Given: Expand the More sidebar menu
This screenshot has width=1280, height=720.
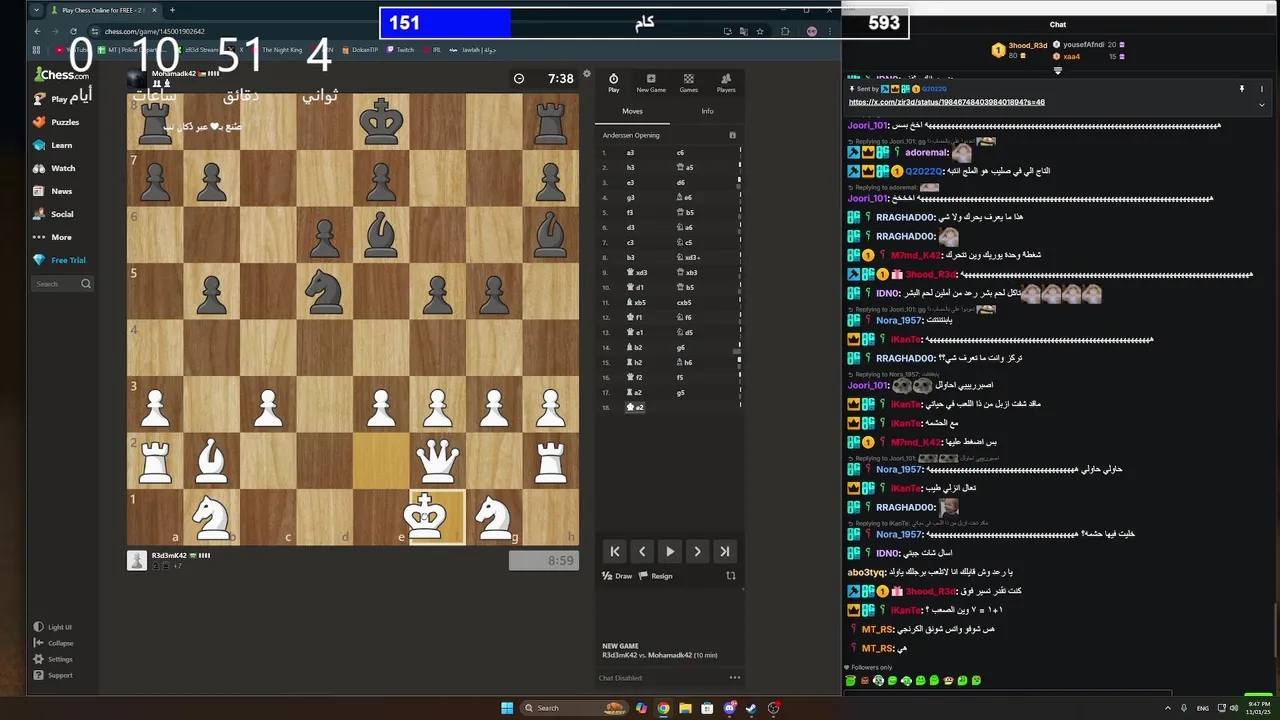Looking at the screenshot, I should 55,237.
